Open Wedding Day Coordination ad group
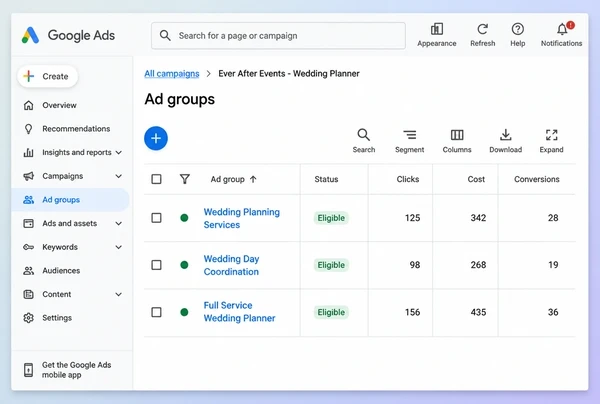Image resolution: width=600 pixels, height=404 pixels. click(231, 265)
